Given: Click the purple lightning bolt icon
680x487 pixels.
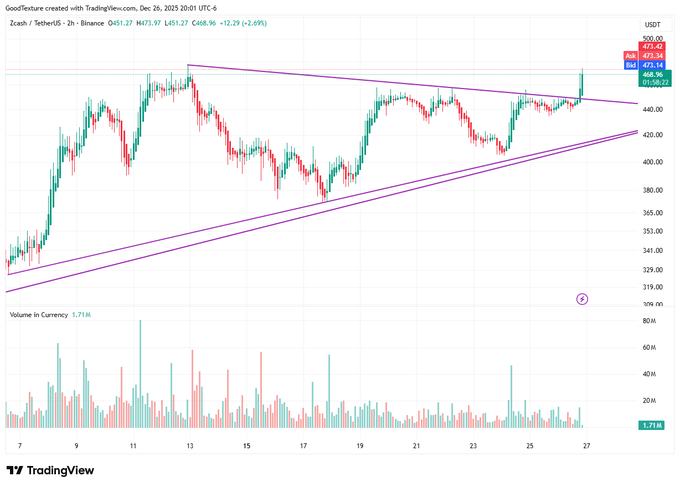Looking at the screenshot, I should [x=583, y=298].
